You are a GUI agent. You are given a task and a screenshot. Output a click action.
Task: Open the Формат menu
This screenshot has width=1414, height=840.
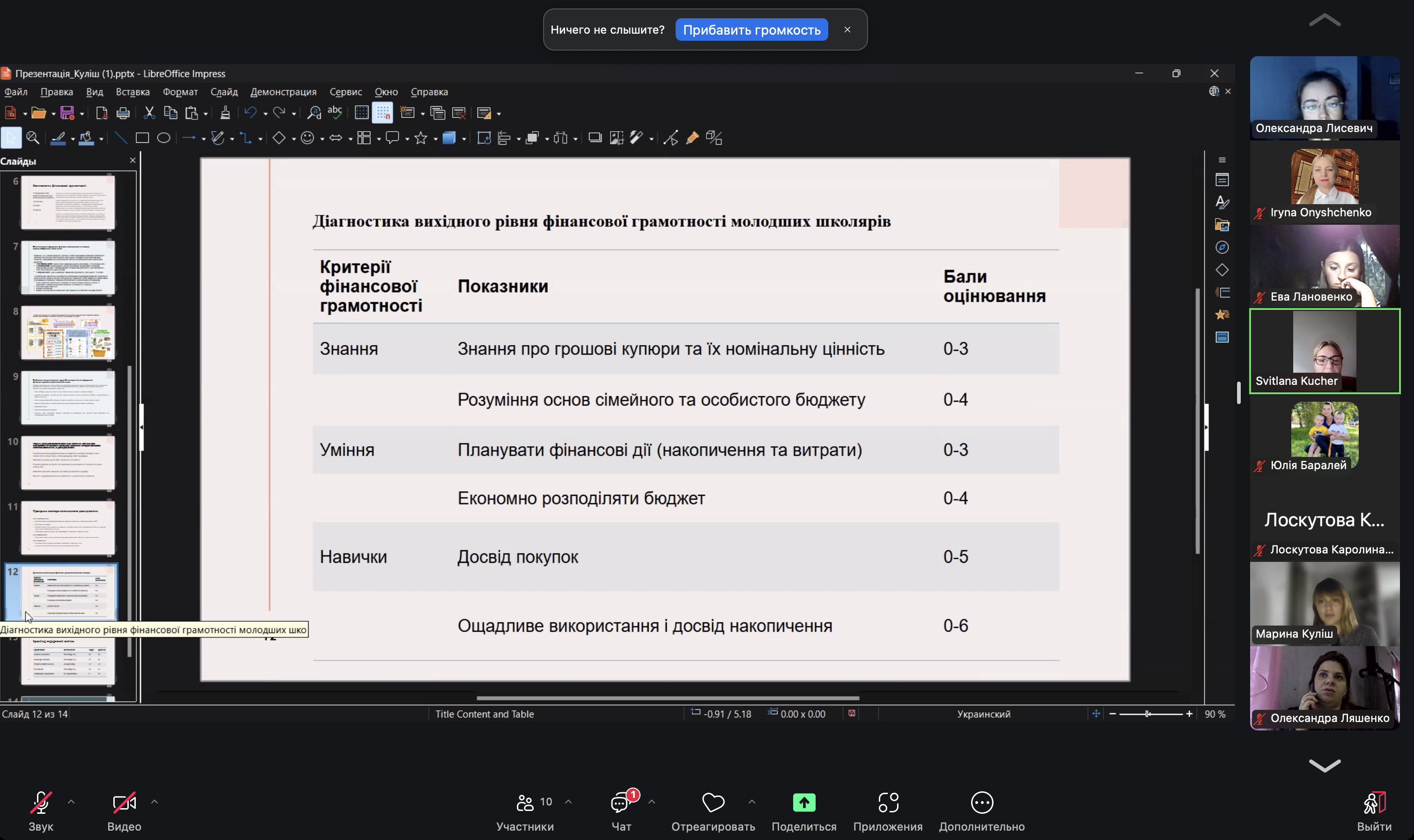[180, 92]
